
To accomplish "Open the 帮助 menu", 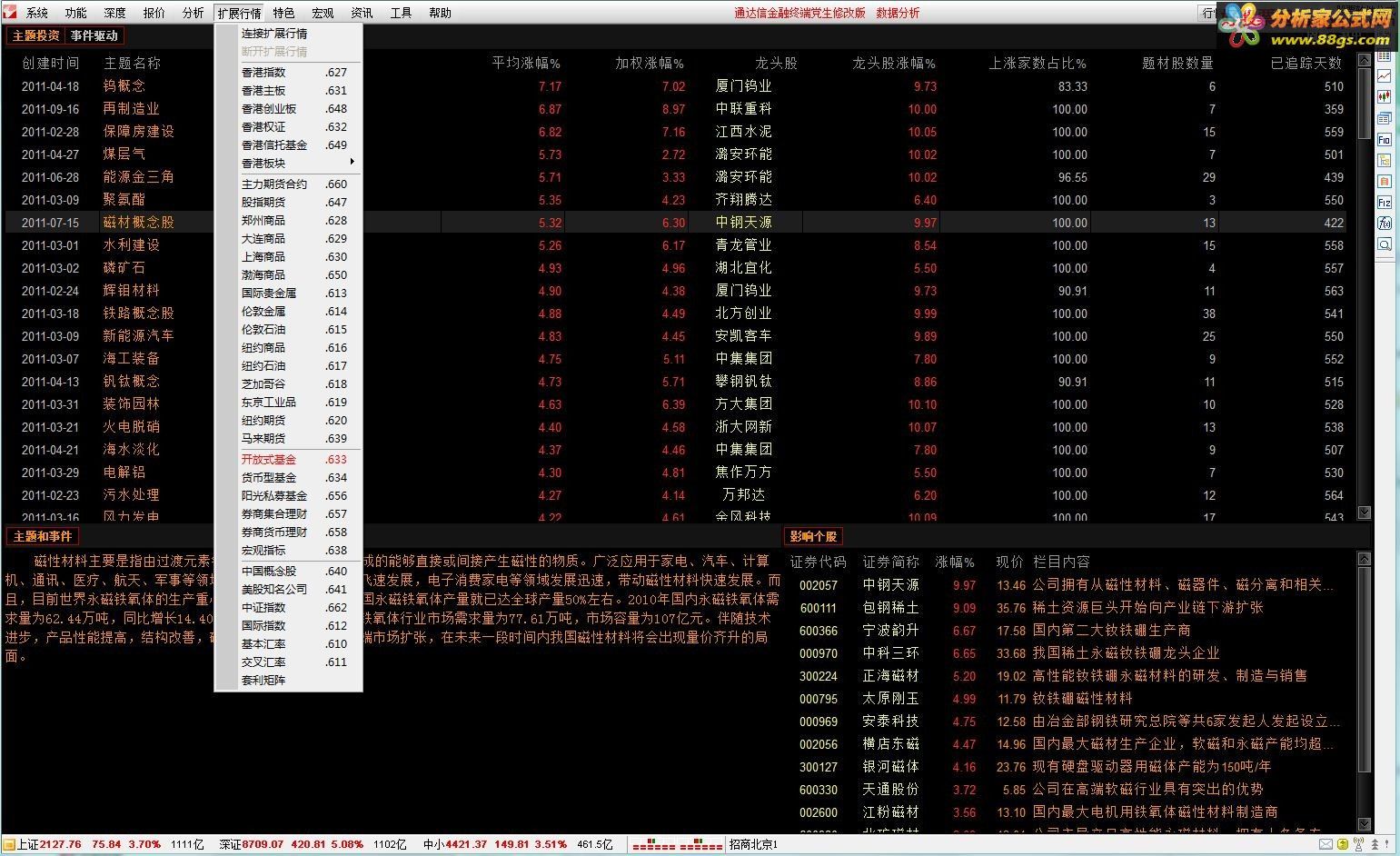I will pyautogui.click(x=440, y=13).
